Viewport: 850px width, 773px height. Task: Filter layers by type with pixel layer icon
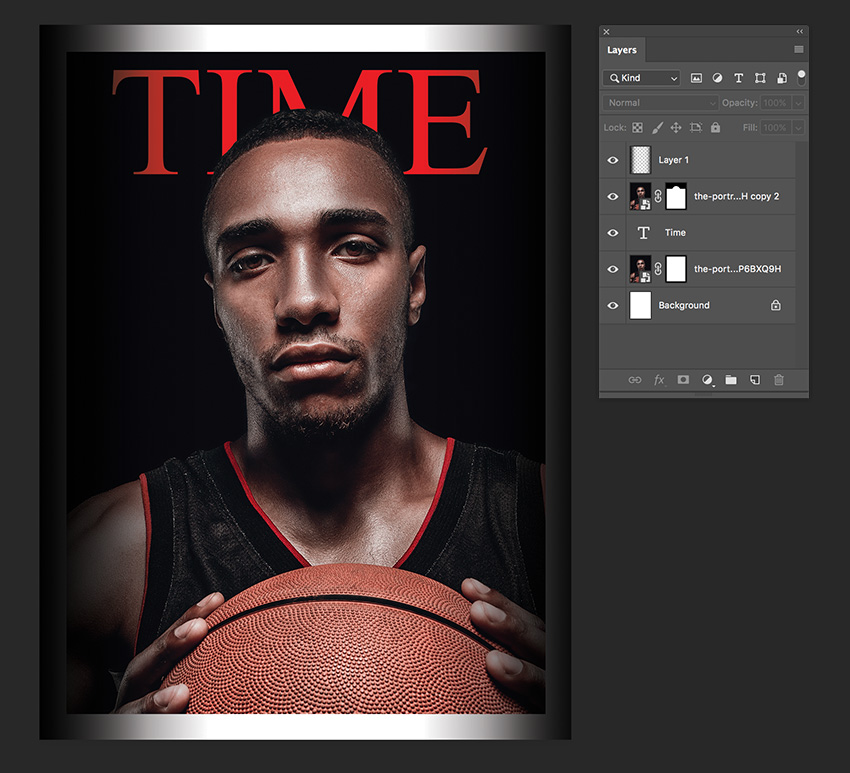click(696, 77)
